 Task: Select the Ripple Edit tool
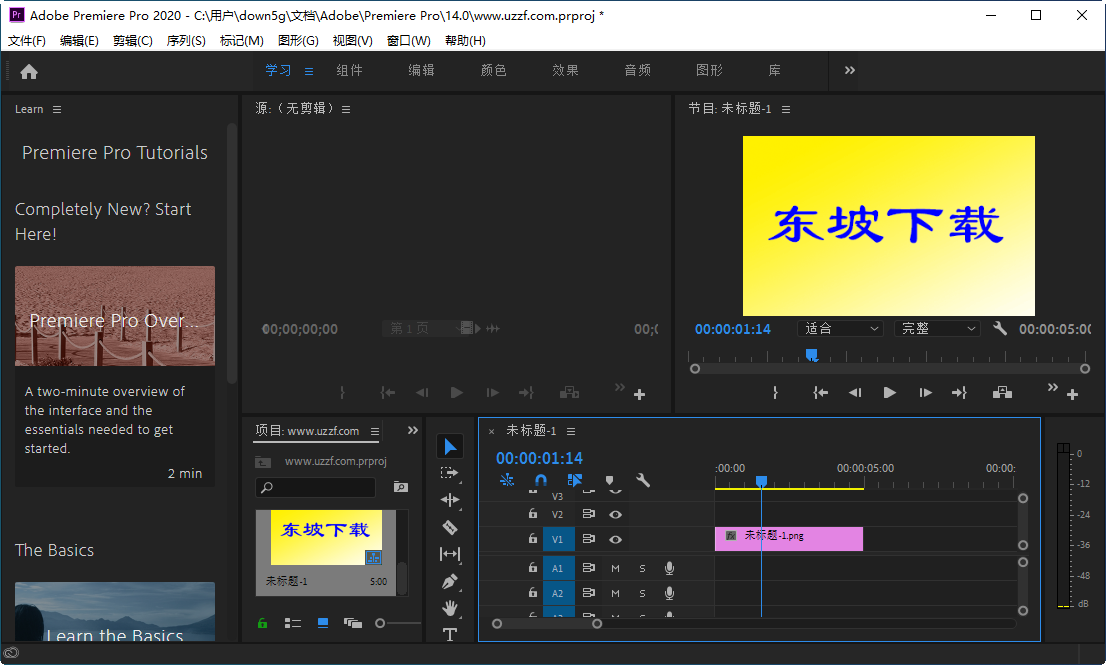450,499
